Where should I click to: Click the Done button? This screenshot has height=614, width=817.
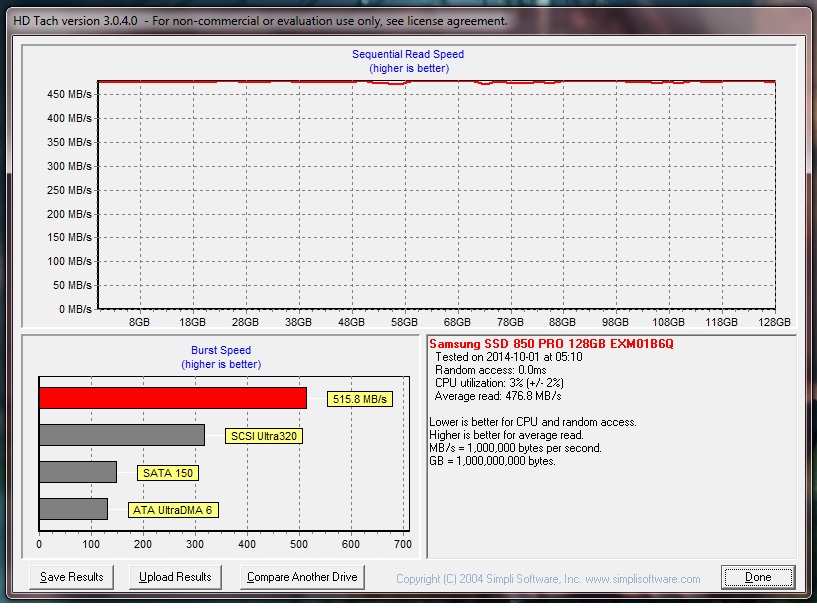758,577
